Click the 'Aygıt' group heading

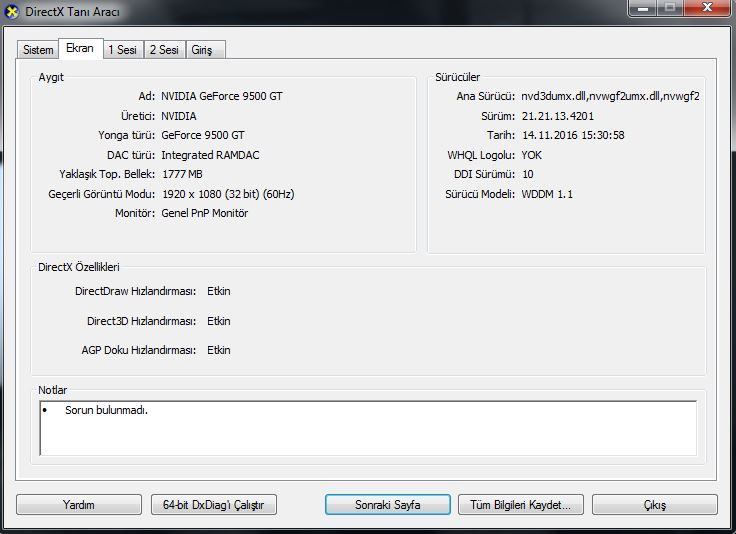(51, 77)
